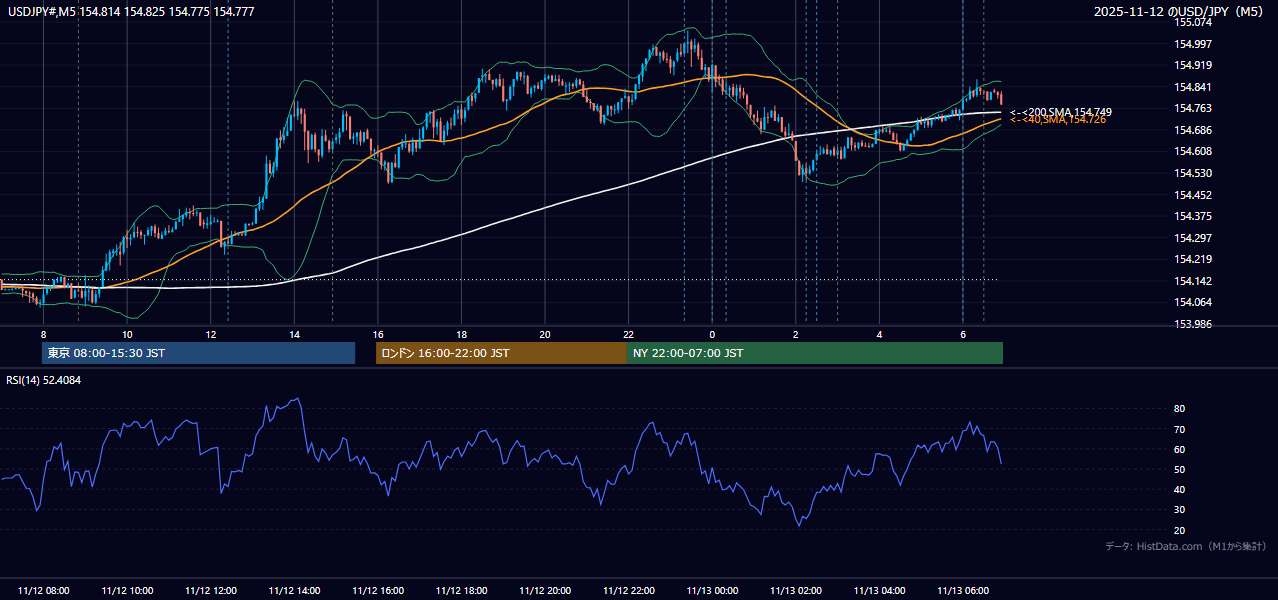Click hour tick 16 under the price chart
The width and height of the screenshot is (1278, 600).
[x=378, y=334]
